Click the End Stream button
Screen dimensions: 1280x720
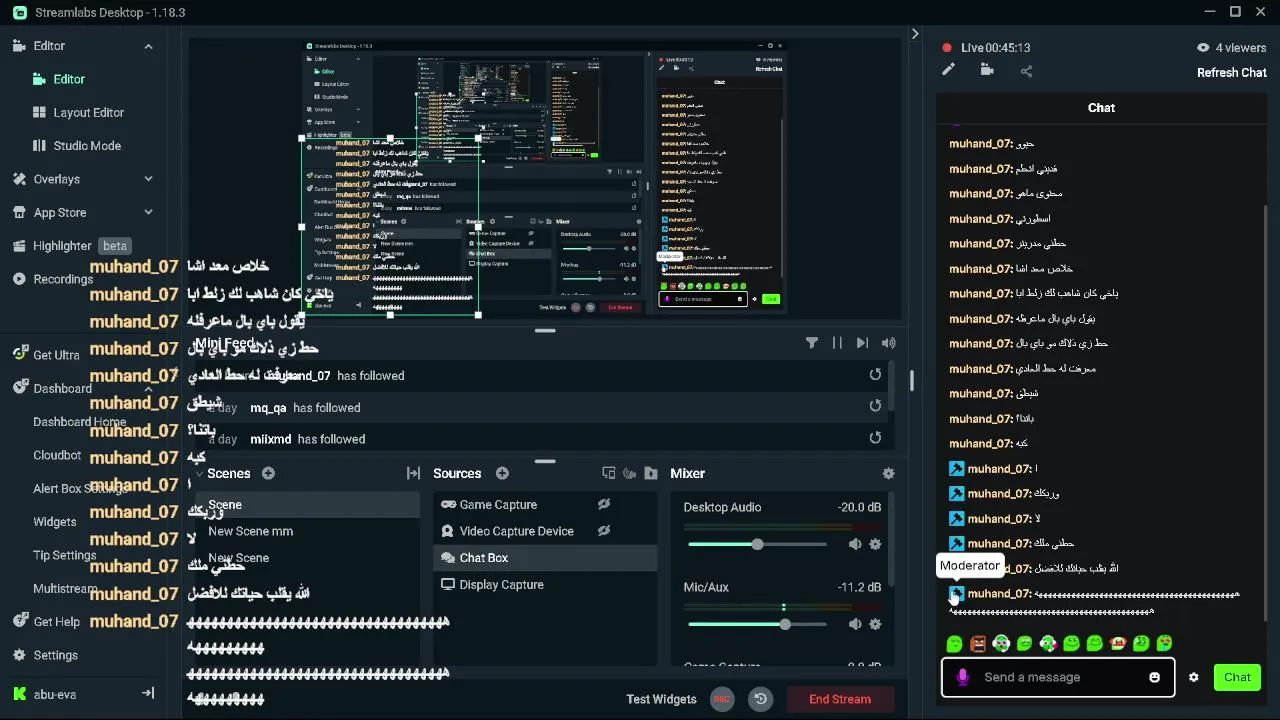coord(840,699)
